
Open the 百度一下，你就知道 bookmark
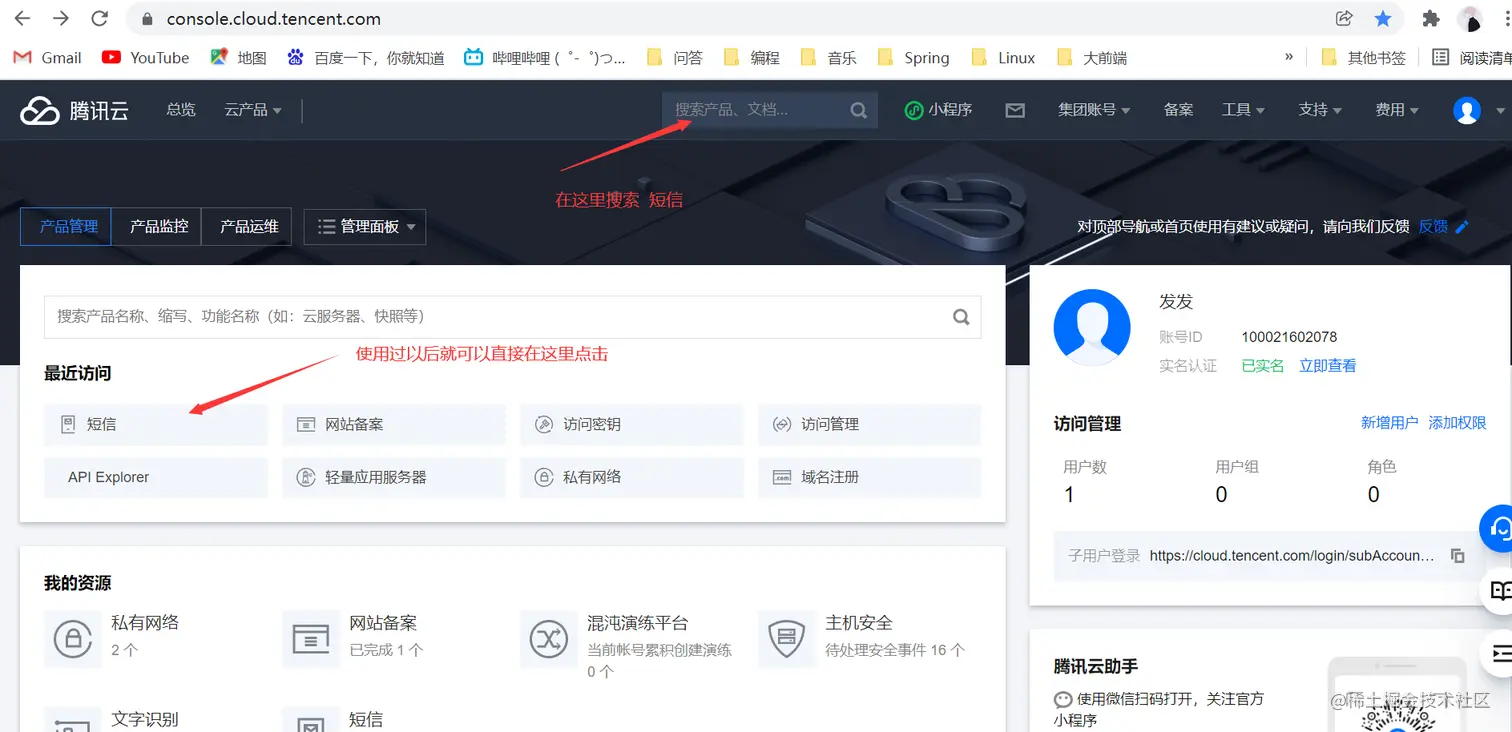pyautogui.click(x=365, y=58)
